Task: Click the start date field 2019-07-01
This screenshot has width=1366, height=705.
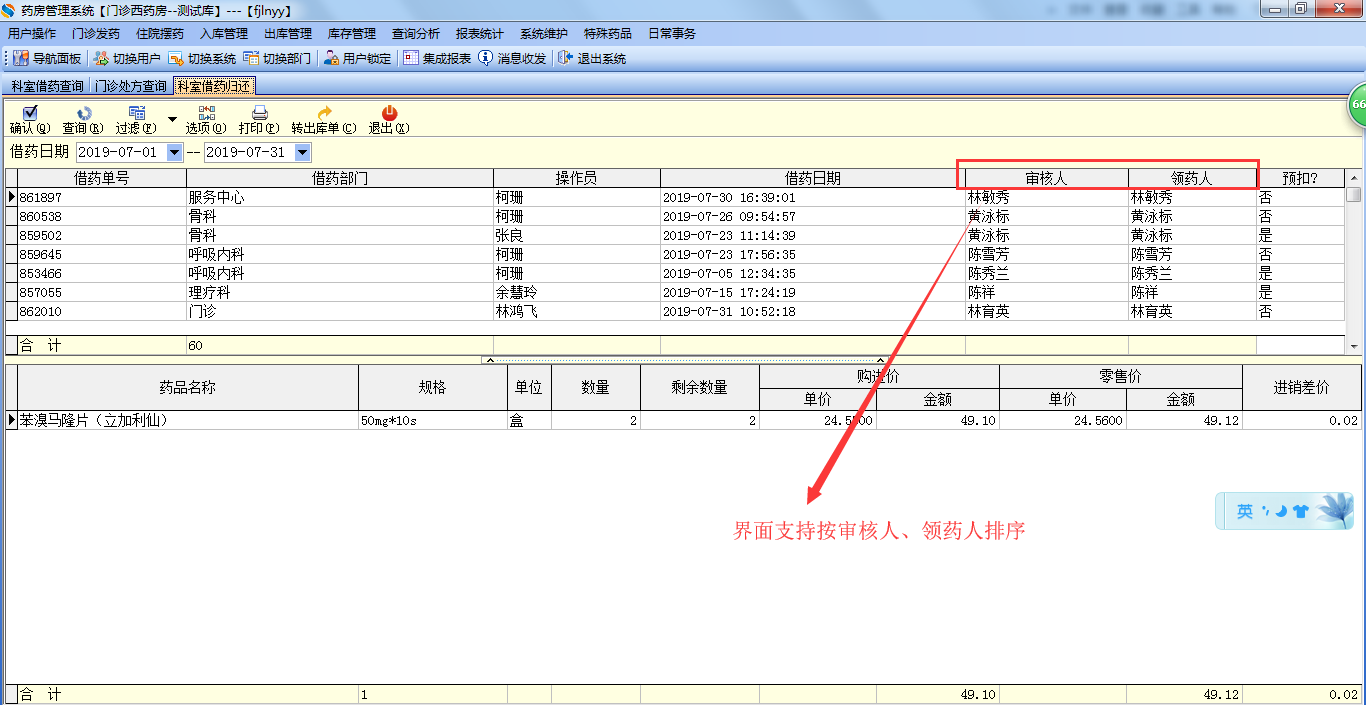Action: (121, 153)
